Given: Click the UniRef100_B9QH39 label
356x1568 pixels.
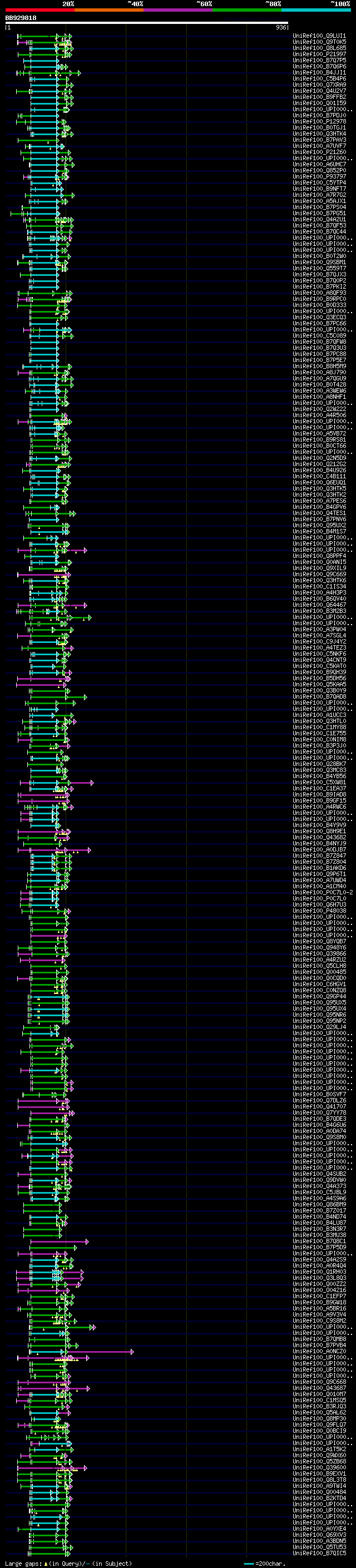Looking at the screenshot, I should click(x=319, y=672).
